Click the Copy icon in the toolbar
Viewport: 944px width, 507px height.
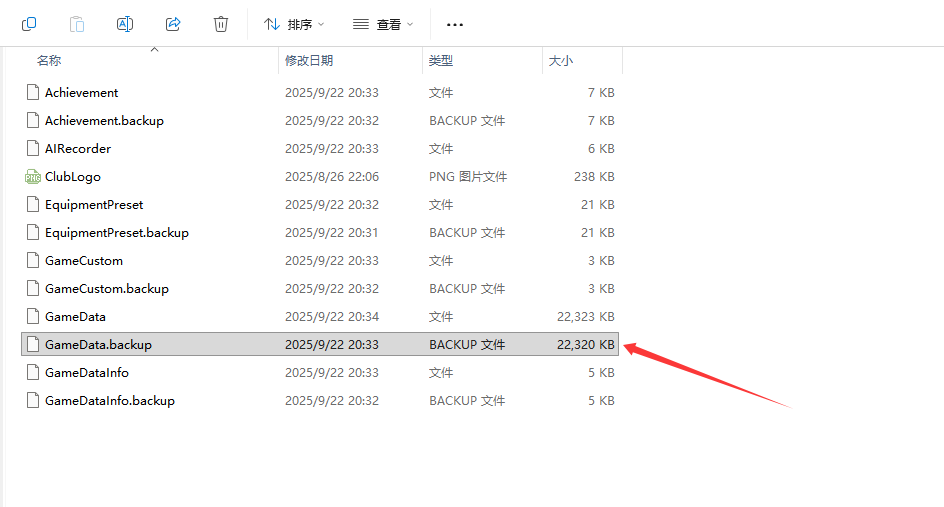(29, 24)
